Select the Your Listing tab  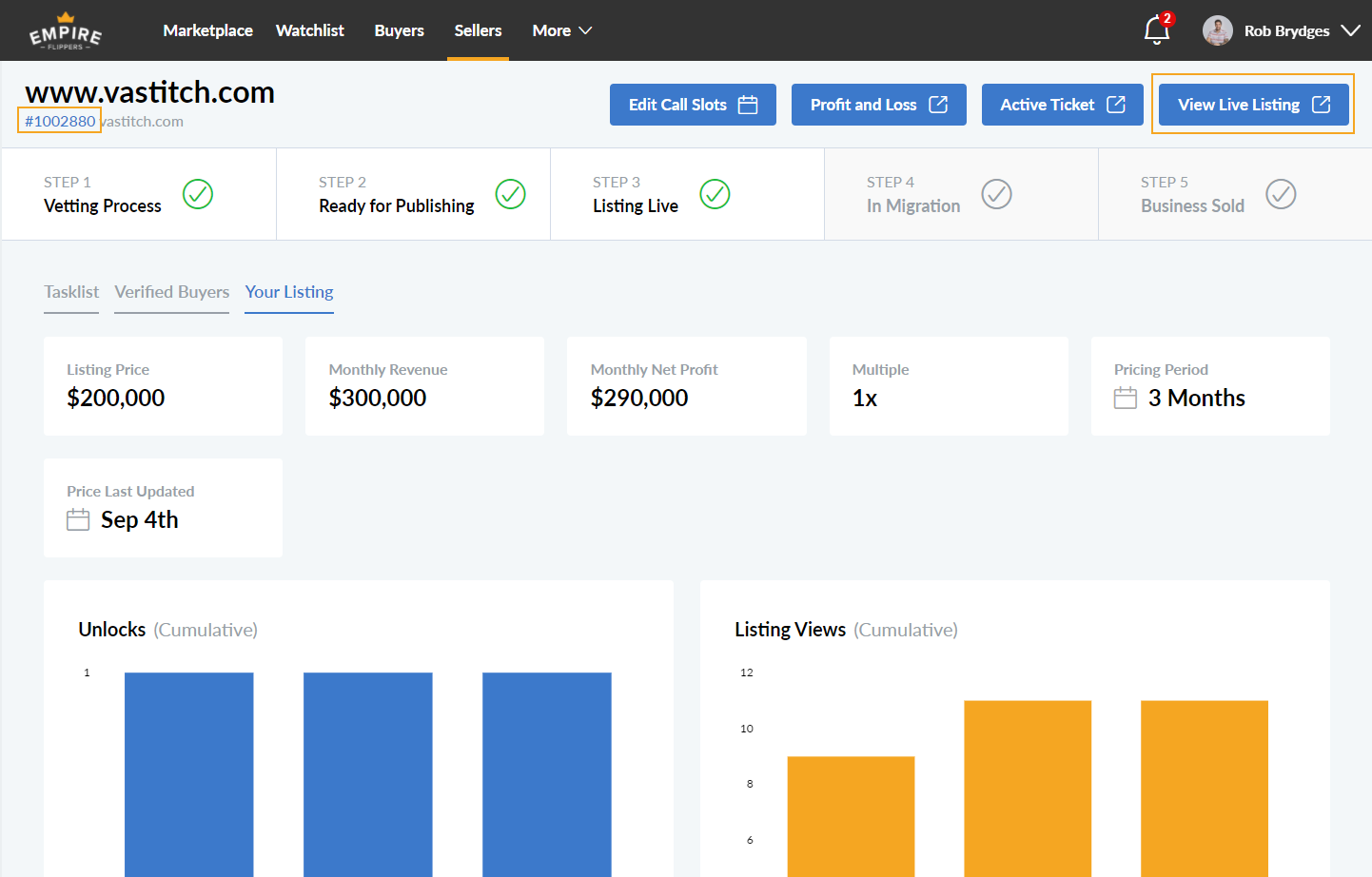289,292
